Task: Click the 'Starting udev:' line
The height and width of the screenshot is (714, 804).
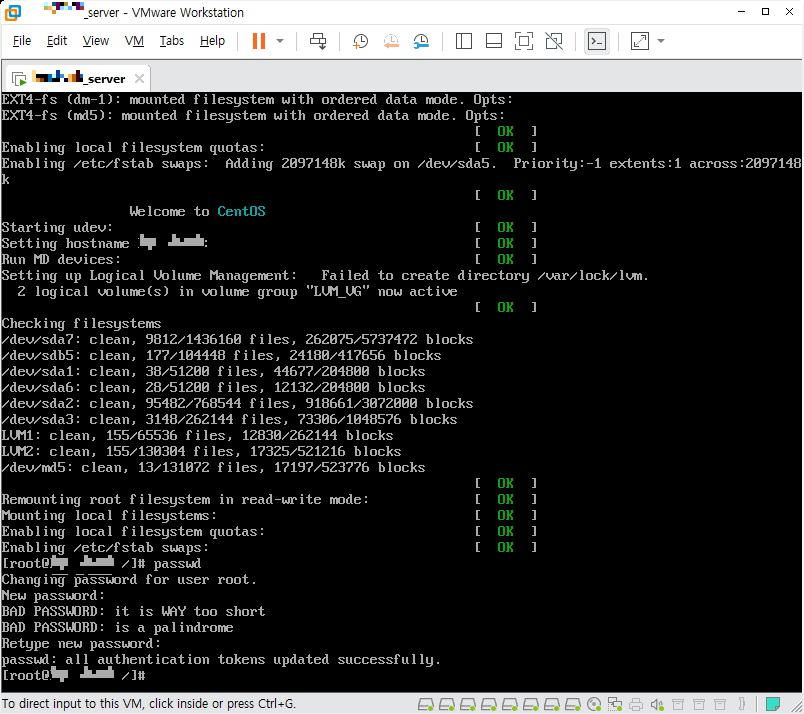Action: coord(57,227)
